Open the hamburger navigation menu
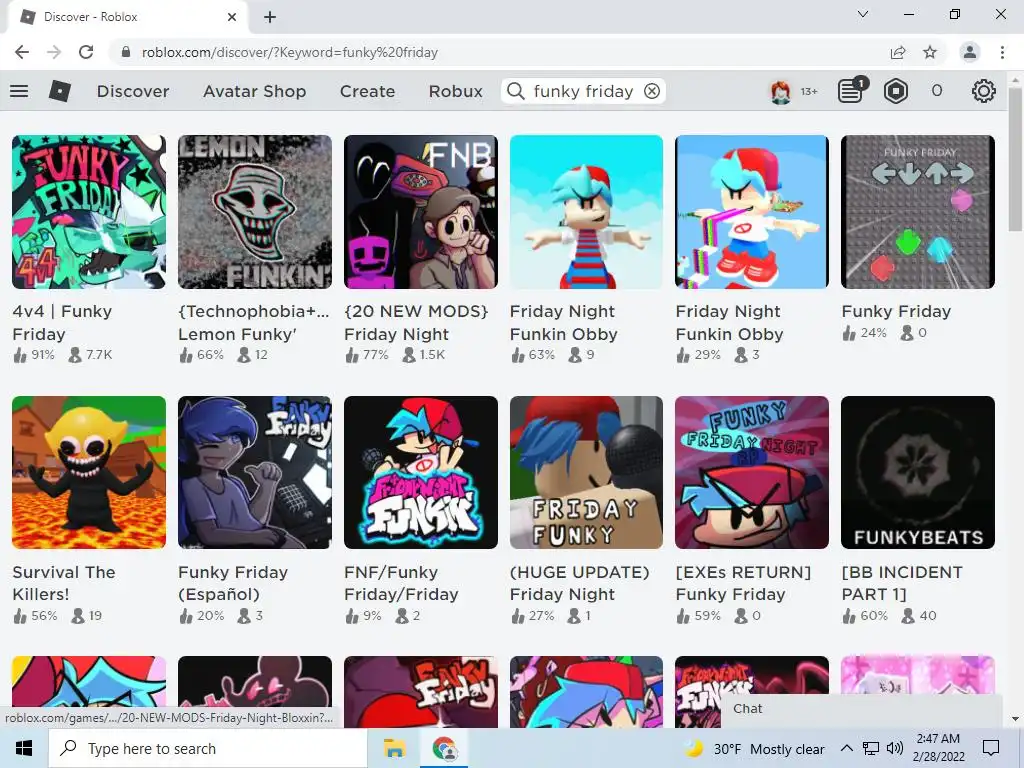 pos(19,91)
